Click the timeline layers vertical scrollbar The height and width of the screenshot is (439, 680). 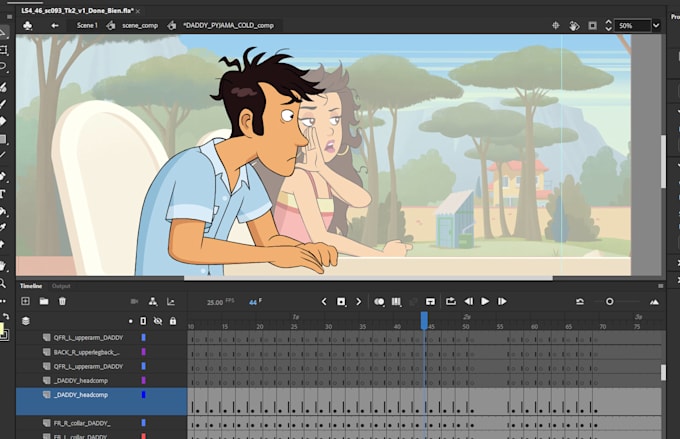click(x=663, y=372)
